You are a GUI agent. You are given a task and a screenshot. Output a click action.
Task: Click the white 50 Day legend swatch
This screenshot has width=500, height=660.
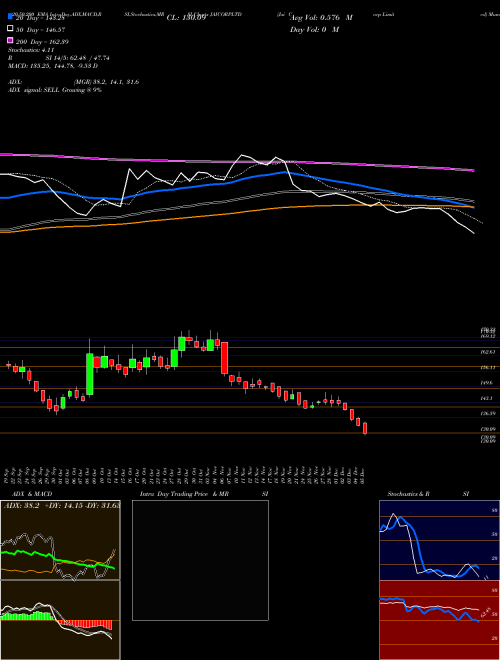click(x=10, y=29)
